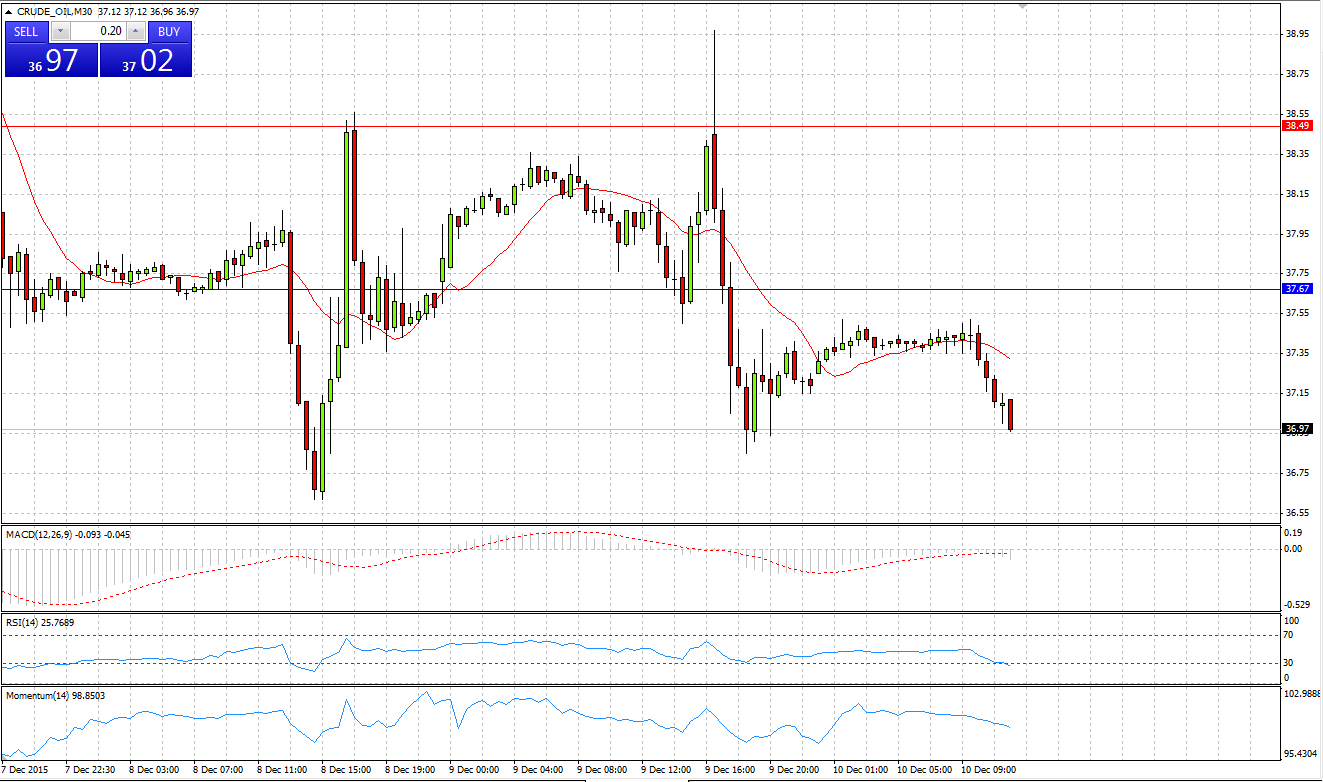The height and width of the screenshot is (782, 1323).
Task: Click the 36.55 price scale value
Action: click(x=1297, y=512)
